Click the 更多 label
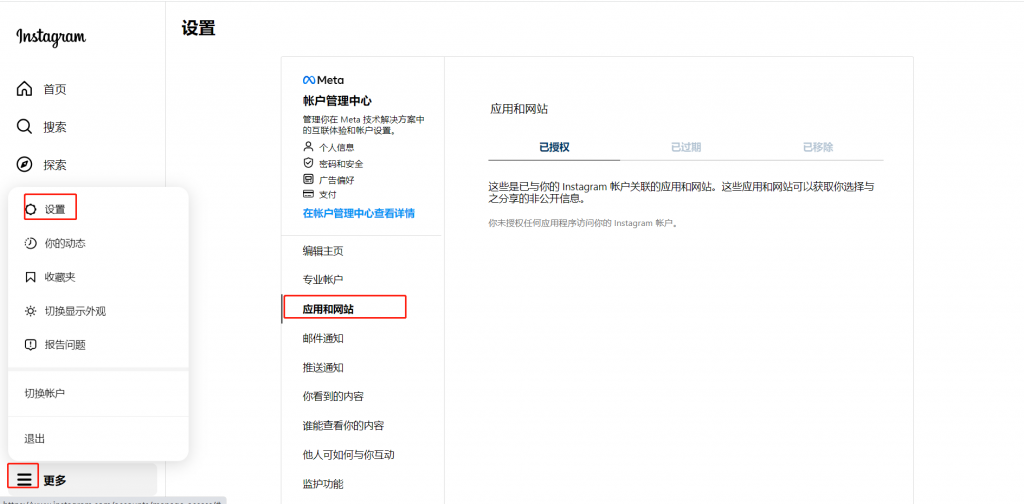1024x504 pixels. (x=55, y=480)
